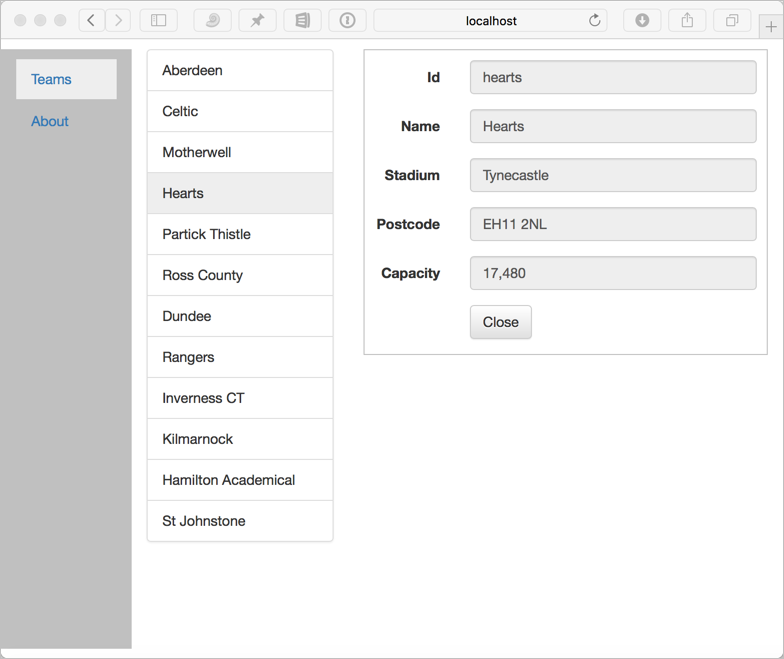The width and height of the screenshot is (784, 659).
Task: Select St Johnstone in the team list
Action: 240,521
